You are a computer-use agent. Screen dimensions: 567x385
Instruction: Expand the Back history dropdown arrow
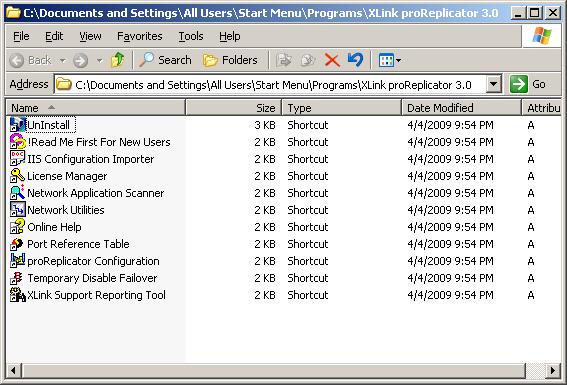63,60
